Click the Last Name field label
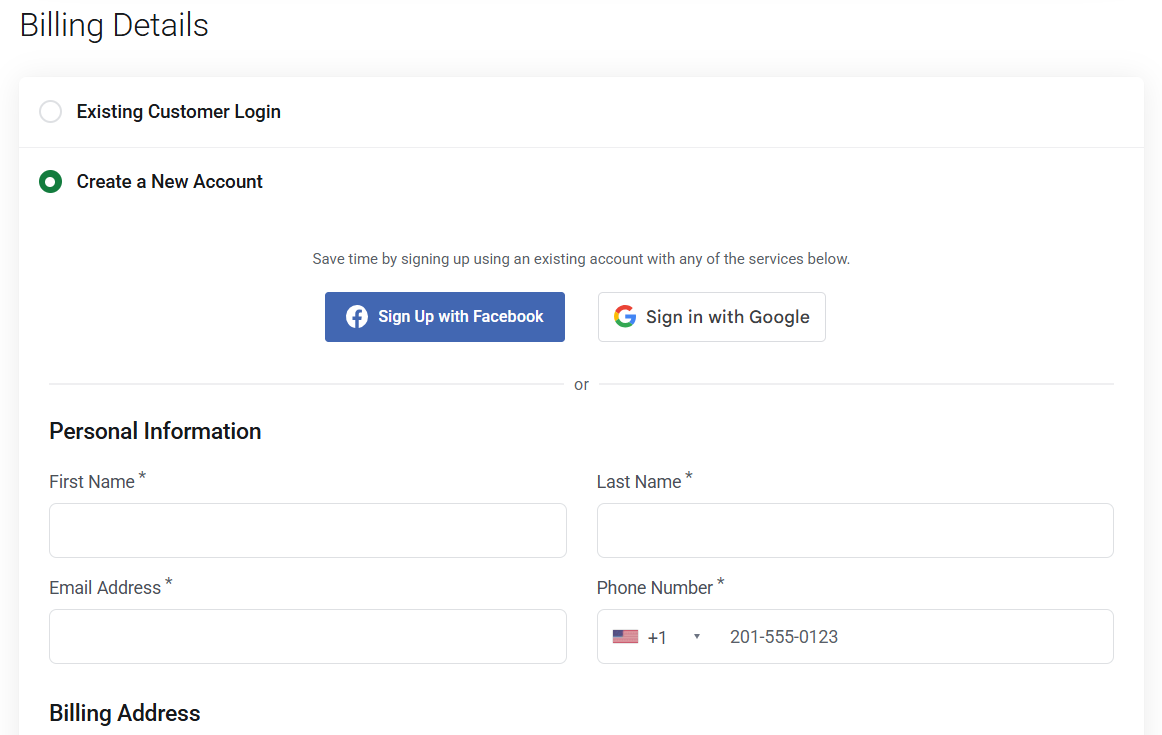The width and height of the screenshot is (1162, 735). point(639,482)
